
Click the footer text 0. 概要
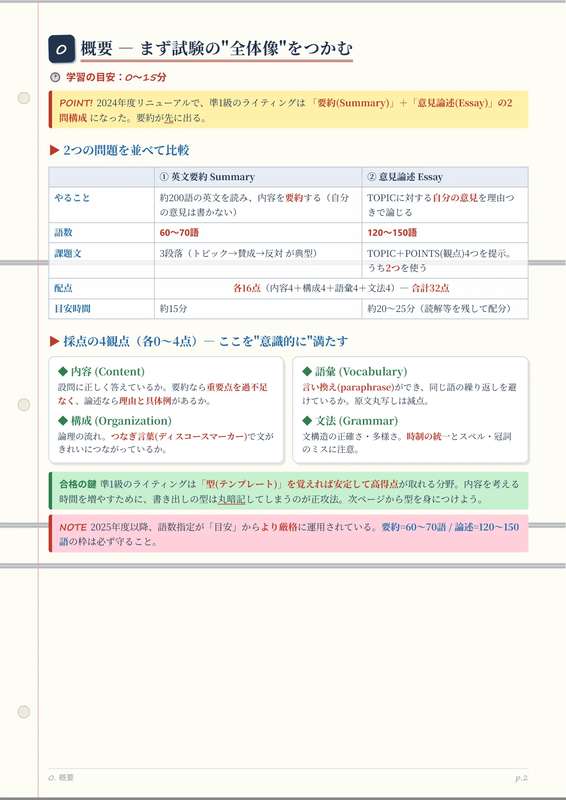pos(61,778)
